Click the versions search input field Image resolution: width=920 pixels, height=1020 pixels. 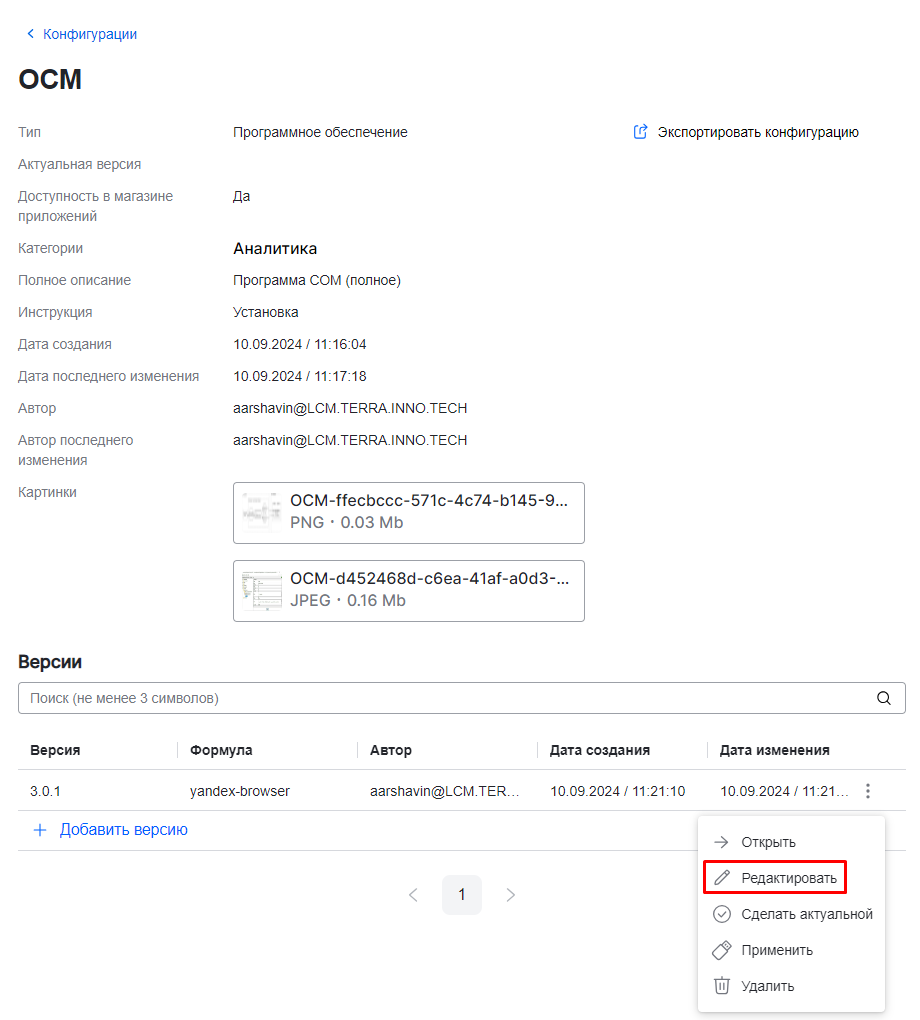(440, 698)
